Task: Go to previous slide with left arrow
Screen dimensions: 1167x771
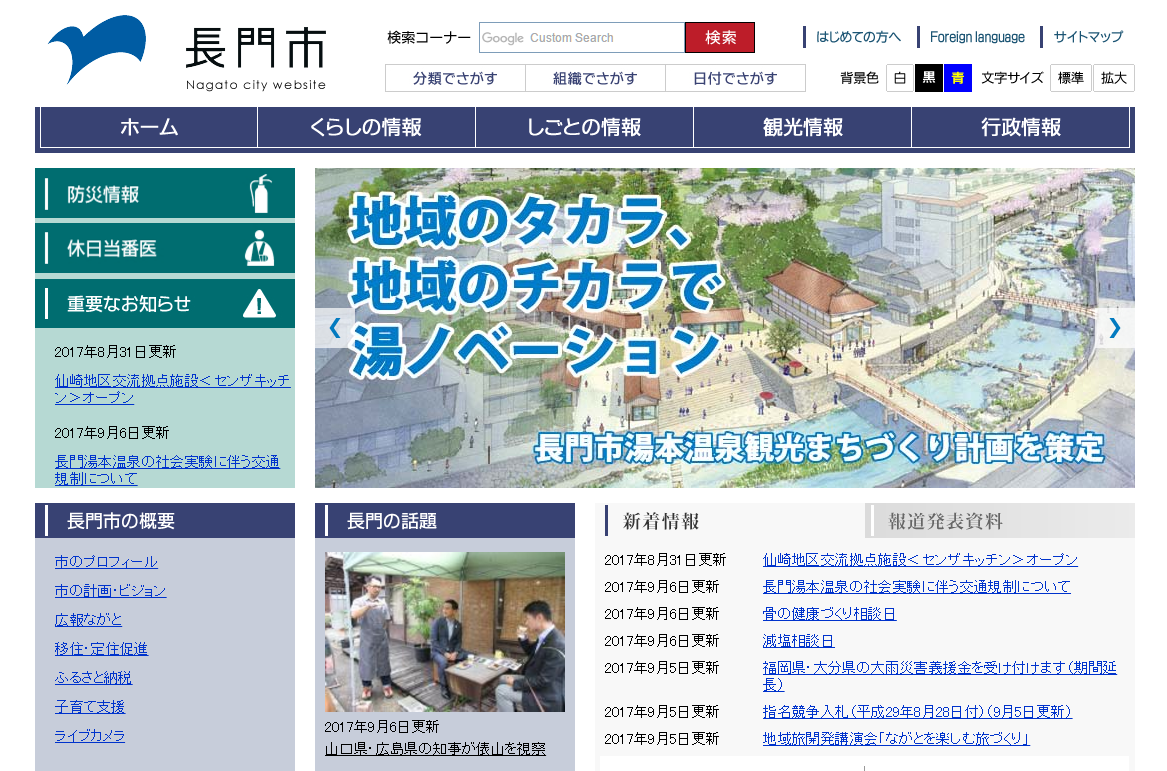Action: [335, 328]
